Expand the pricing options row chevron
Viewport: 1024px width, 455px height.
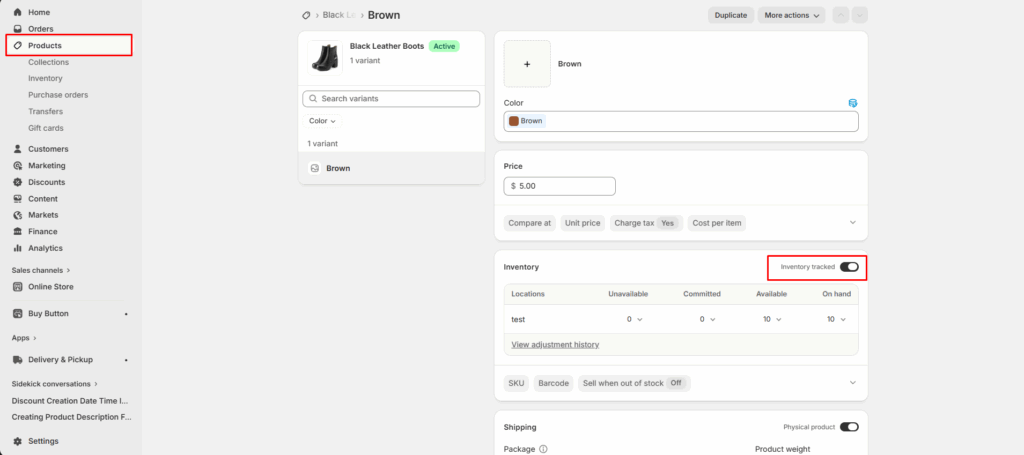click(852, 223)
